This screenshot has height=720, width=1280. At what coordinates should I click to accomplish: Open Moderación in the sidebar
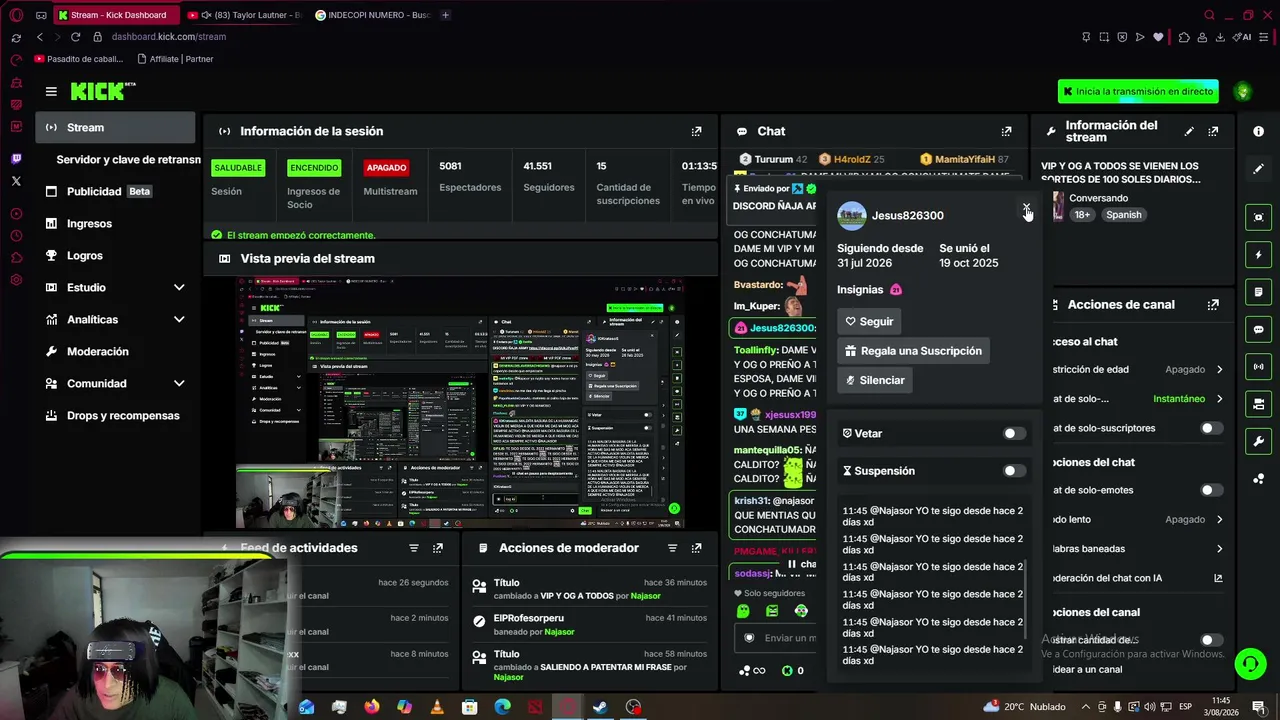click(x=116, y=352)
